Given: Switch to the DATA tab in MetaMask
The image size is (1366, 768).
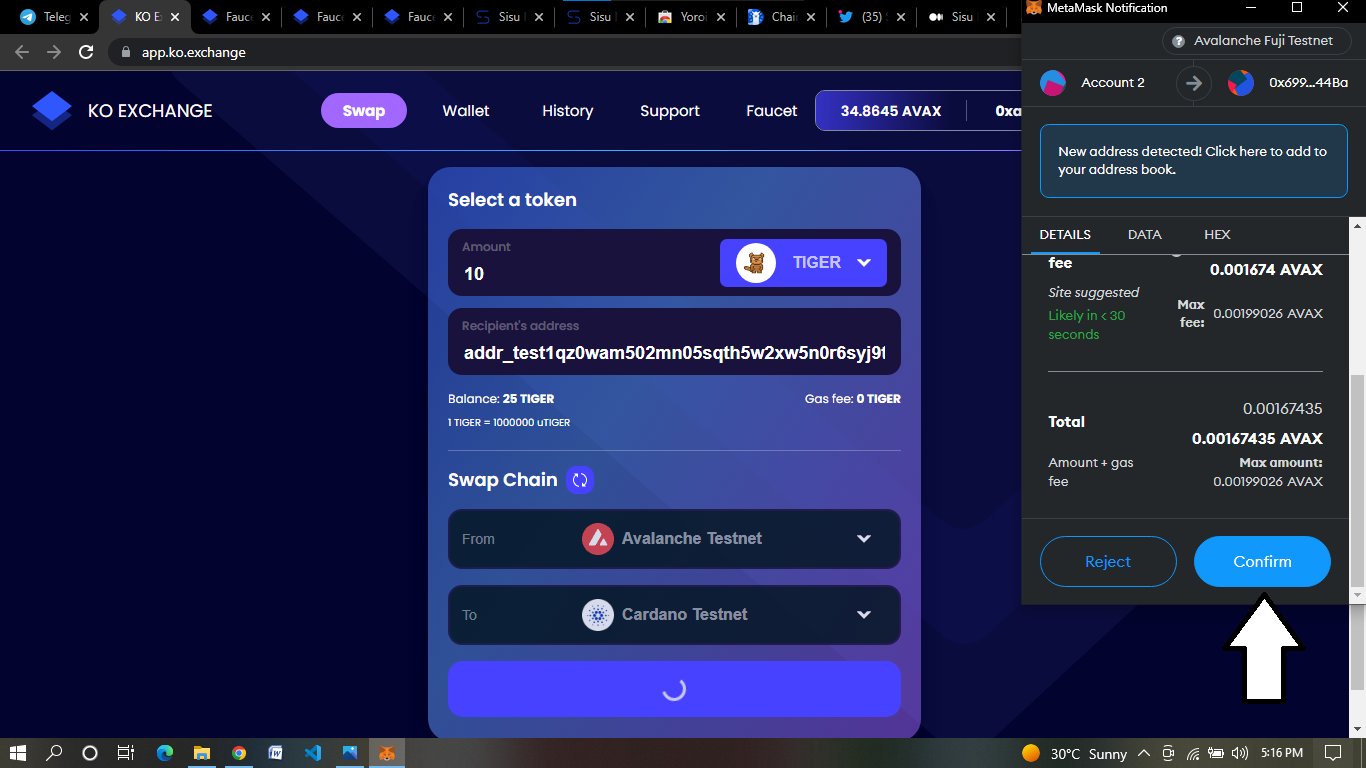Looking at the screenshot, I should tap(1145, 234).
